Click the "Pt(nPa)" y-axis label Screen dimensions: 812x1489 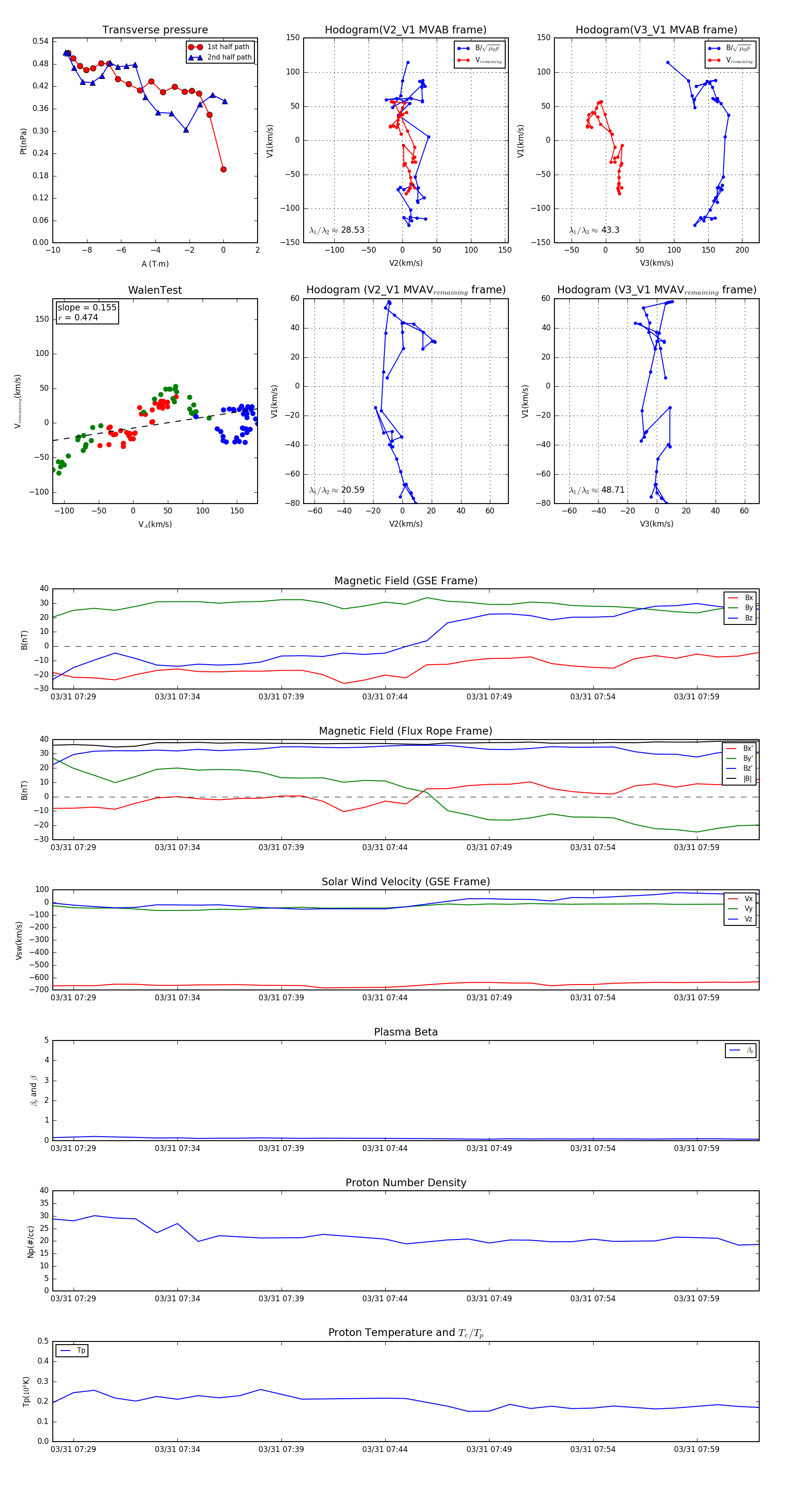point(23,140)
